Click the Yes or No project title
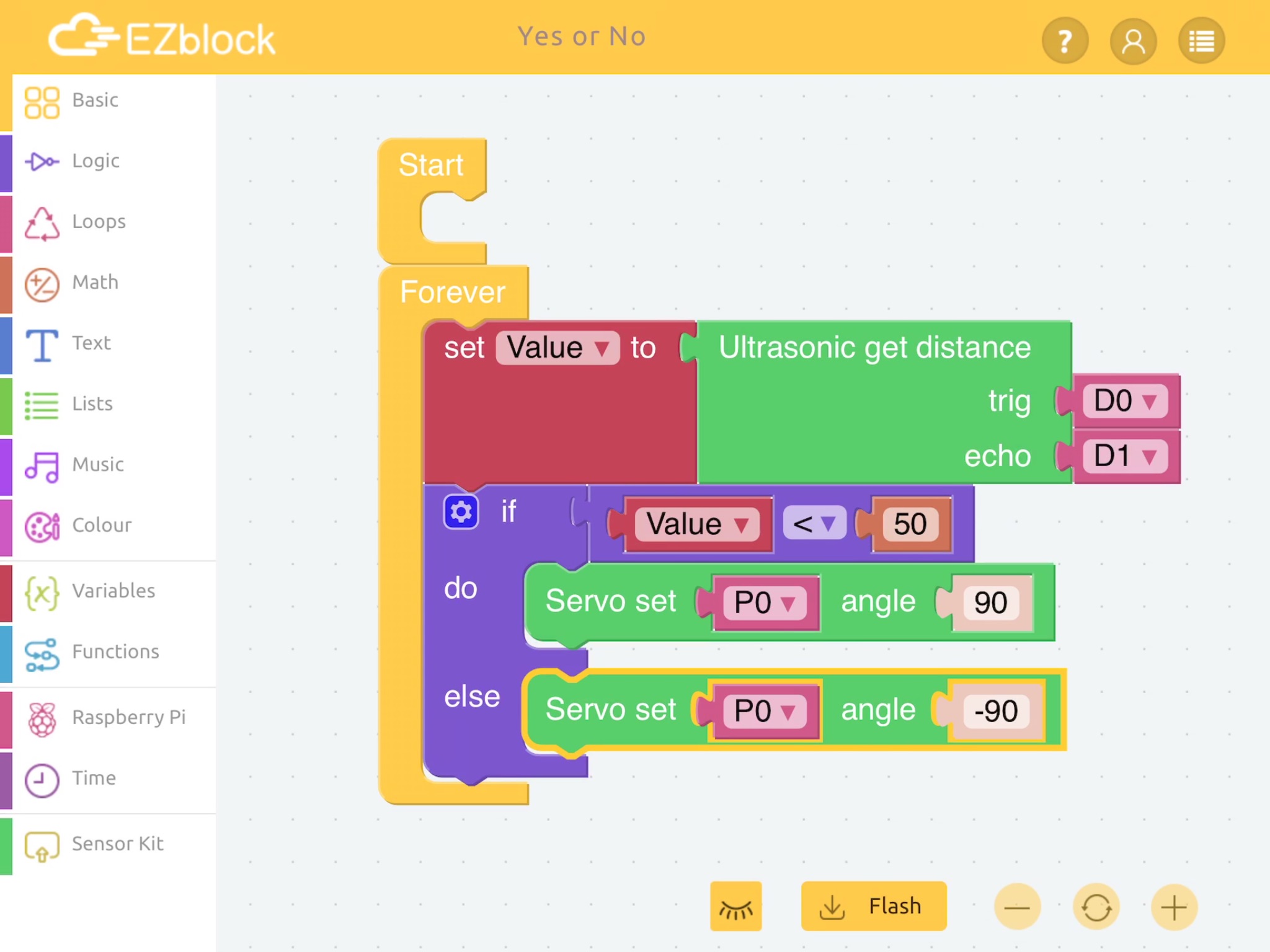Screen dimensions: 1270x952 [x=582, y=37]
